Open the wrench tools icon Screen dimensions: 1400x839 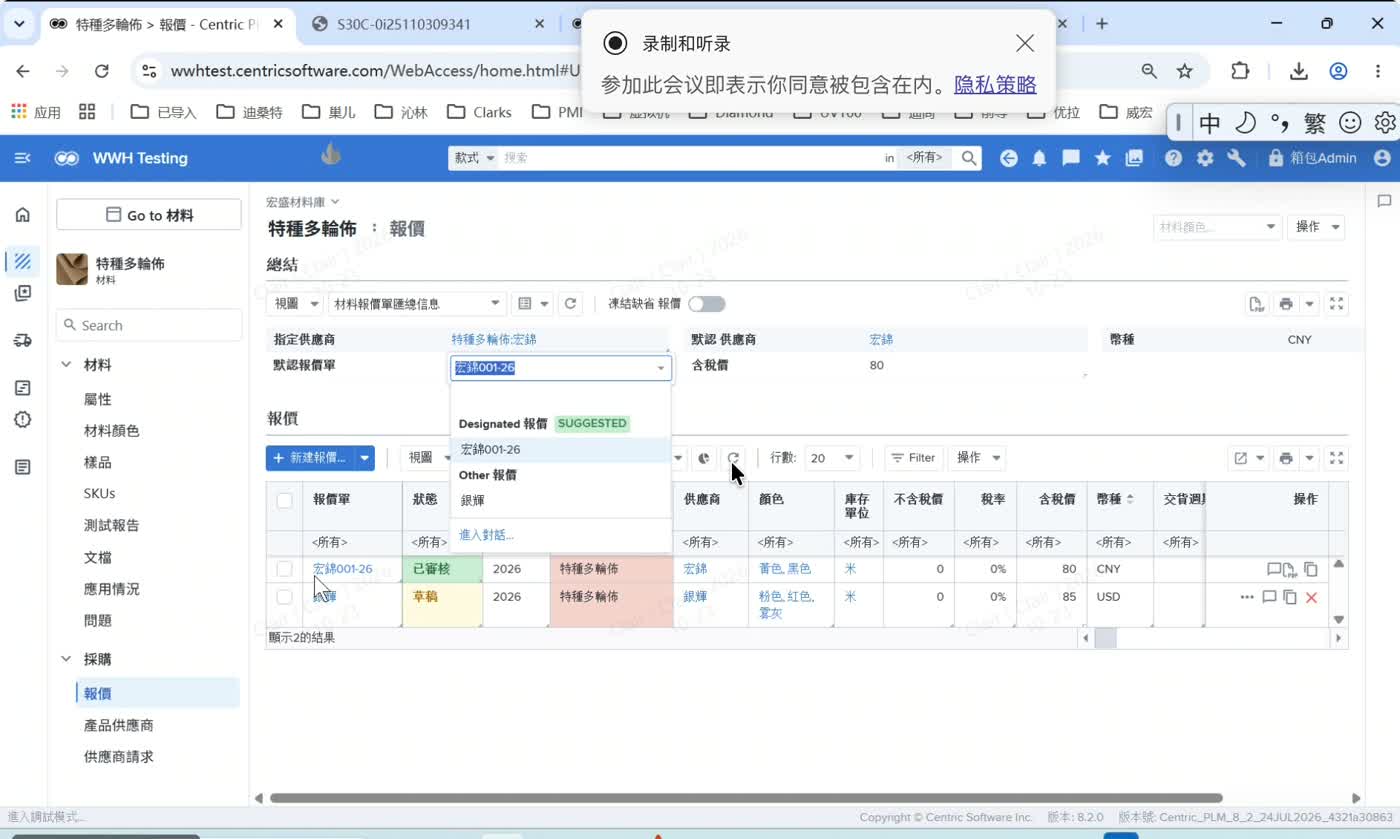click(x=1236, y=158)
